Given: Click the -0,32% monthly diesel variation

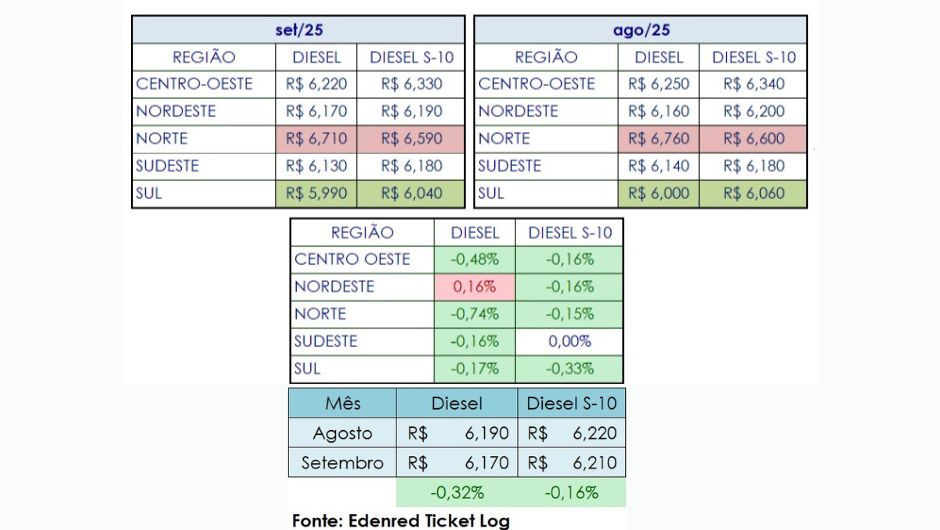Looking at the screenshot, I should (457, 492).
